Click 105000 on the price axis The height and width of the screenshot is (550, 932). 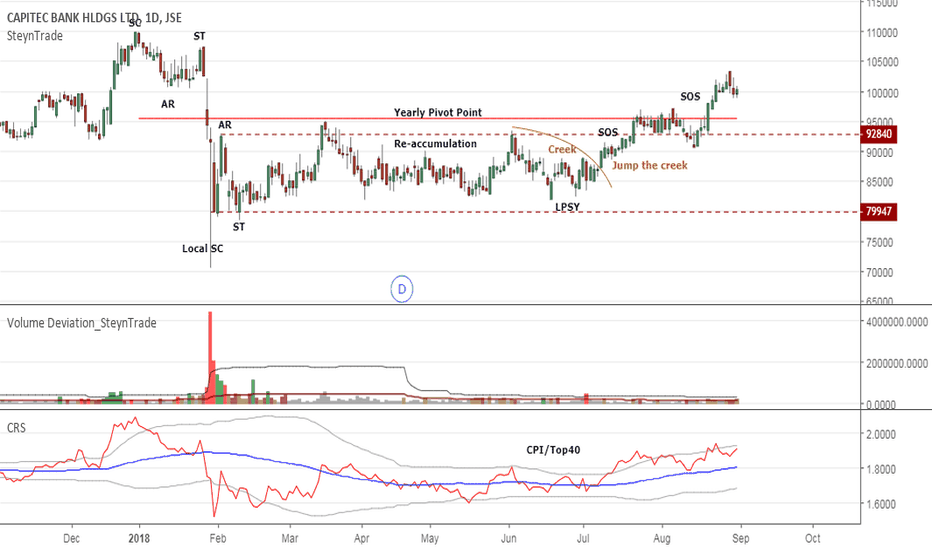882,62
